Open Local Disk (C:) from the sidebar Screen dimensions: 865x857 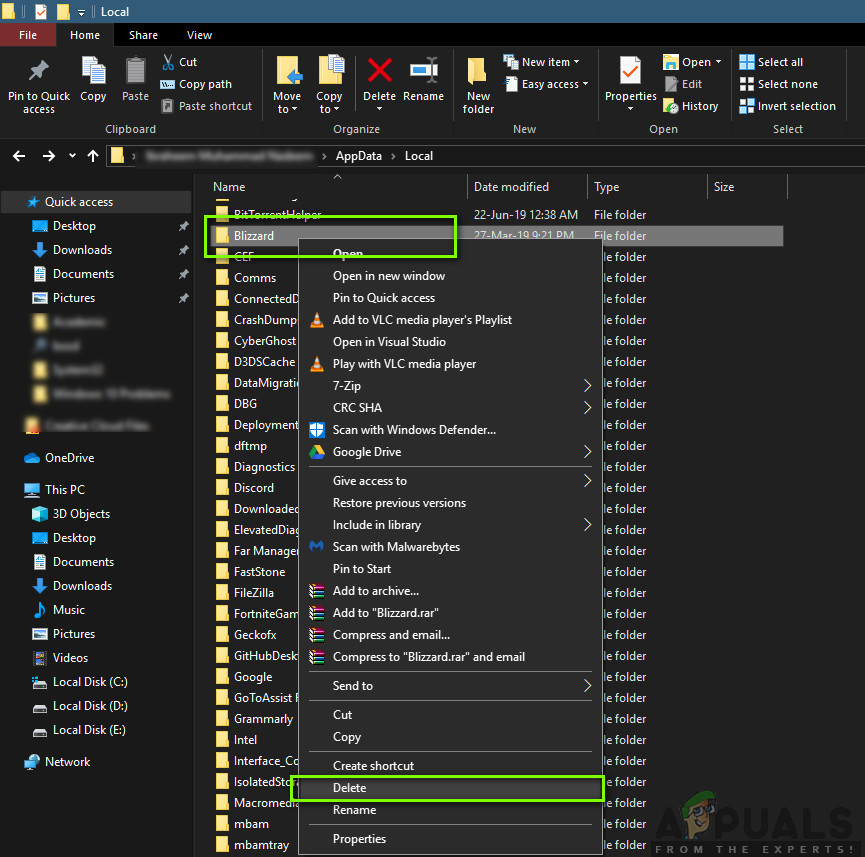coord(88,682)
